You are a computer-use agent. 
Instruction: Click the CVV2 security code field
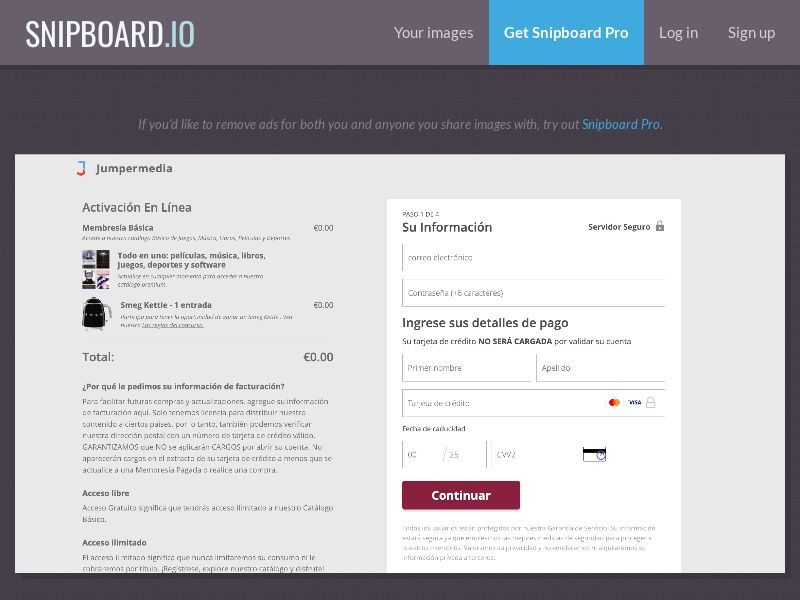(x=535, y=454)
